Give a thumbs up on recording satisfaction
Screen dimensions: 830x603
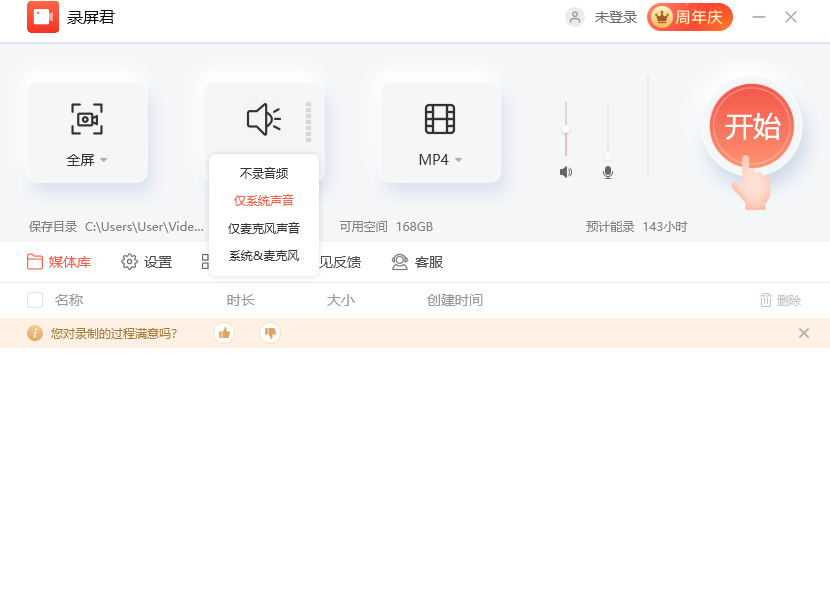point(224,333)
